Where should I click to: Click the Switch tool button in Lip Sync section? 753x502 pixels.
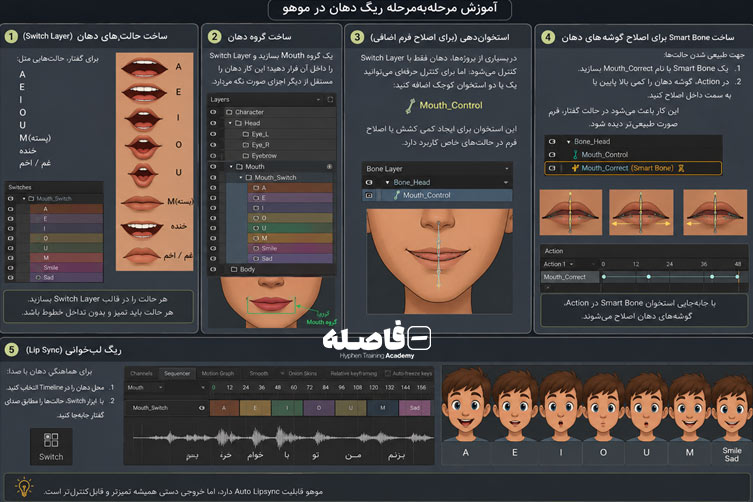[51, 446]
